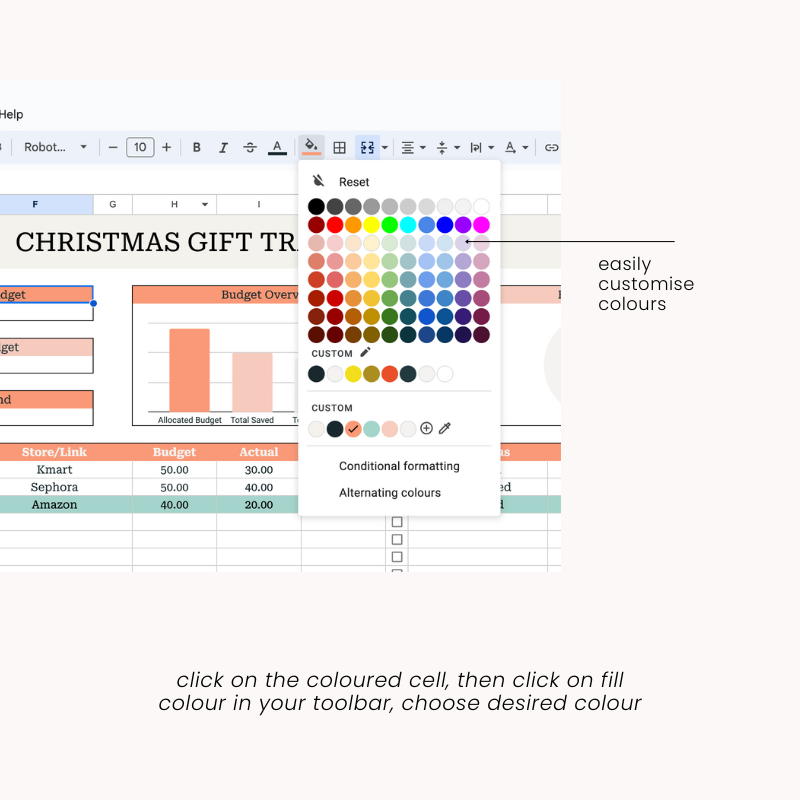Click the insert link icon
800x800 pixels.
pyautogui.click(x=551, y=147)
